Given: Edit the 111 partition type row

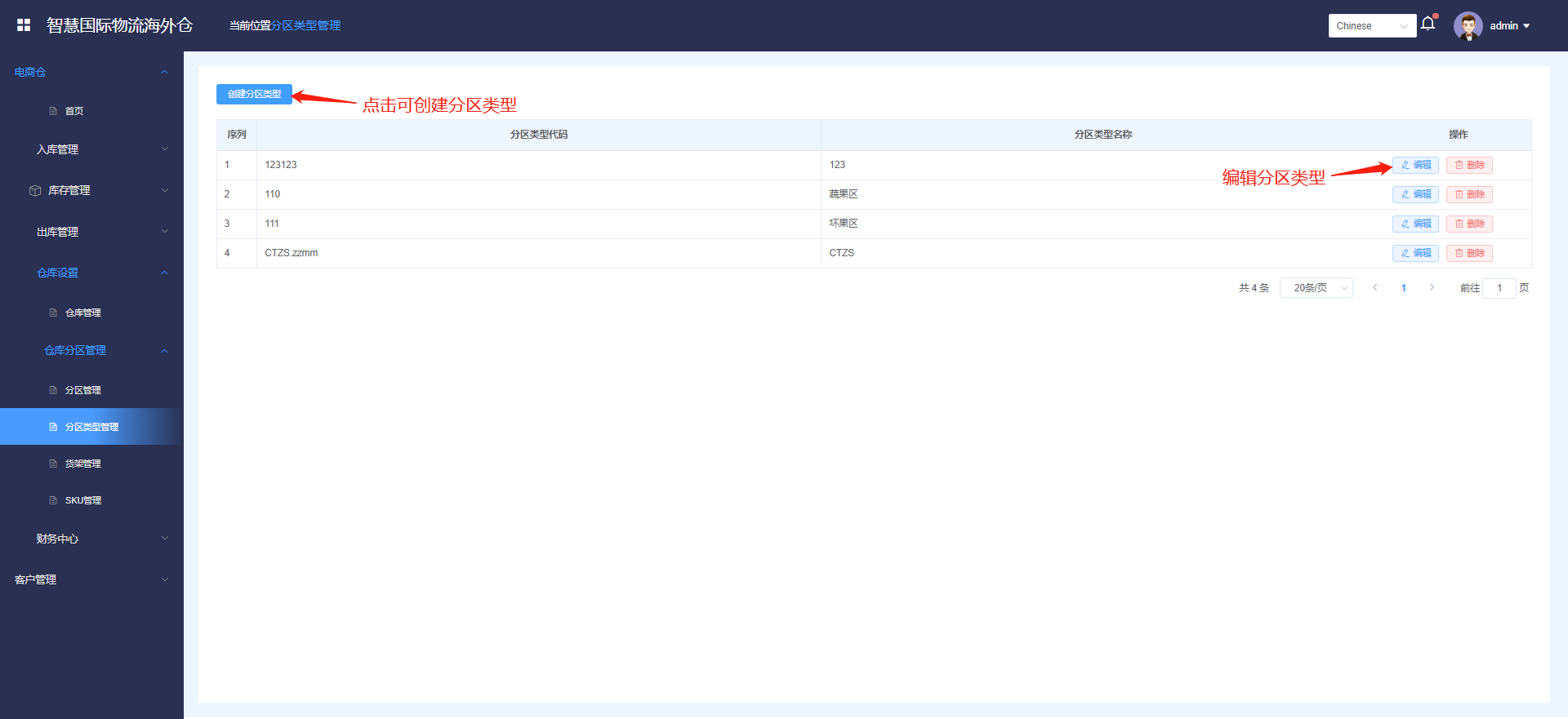Looking at the screenshot, I should click(1415, 224).
